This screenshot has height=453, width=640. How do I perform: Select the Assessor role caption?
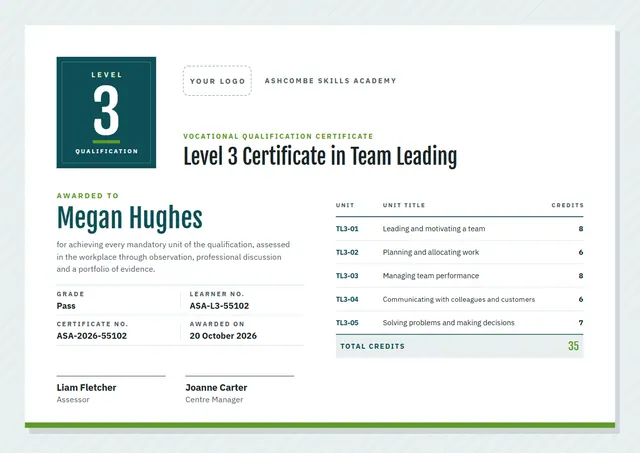pos(73,400)
